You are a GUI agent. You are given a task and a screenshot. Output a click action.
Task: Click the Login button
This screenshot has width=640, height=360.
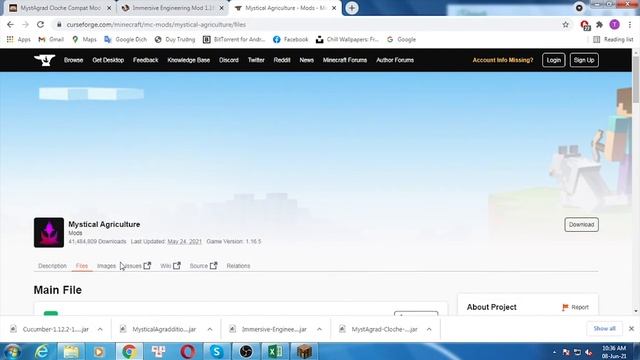[x=553, y=60]
